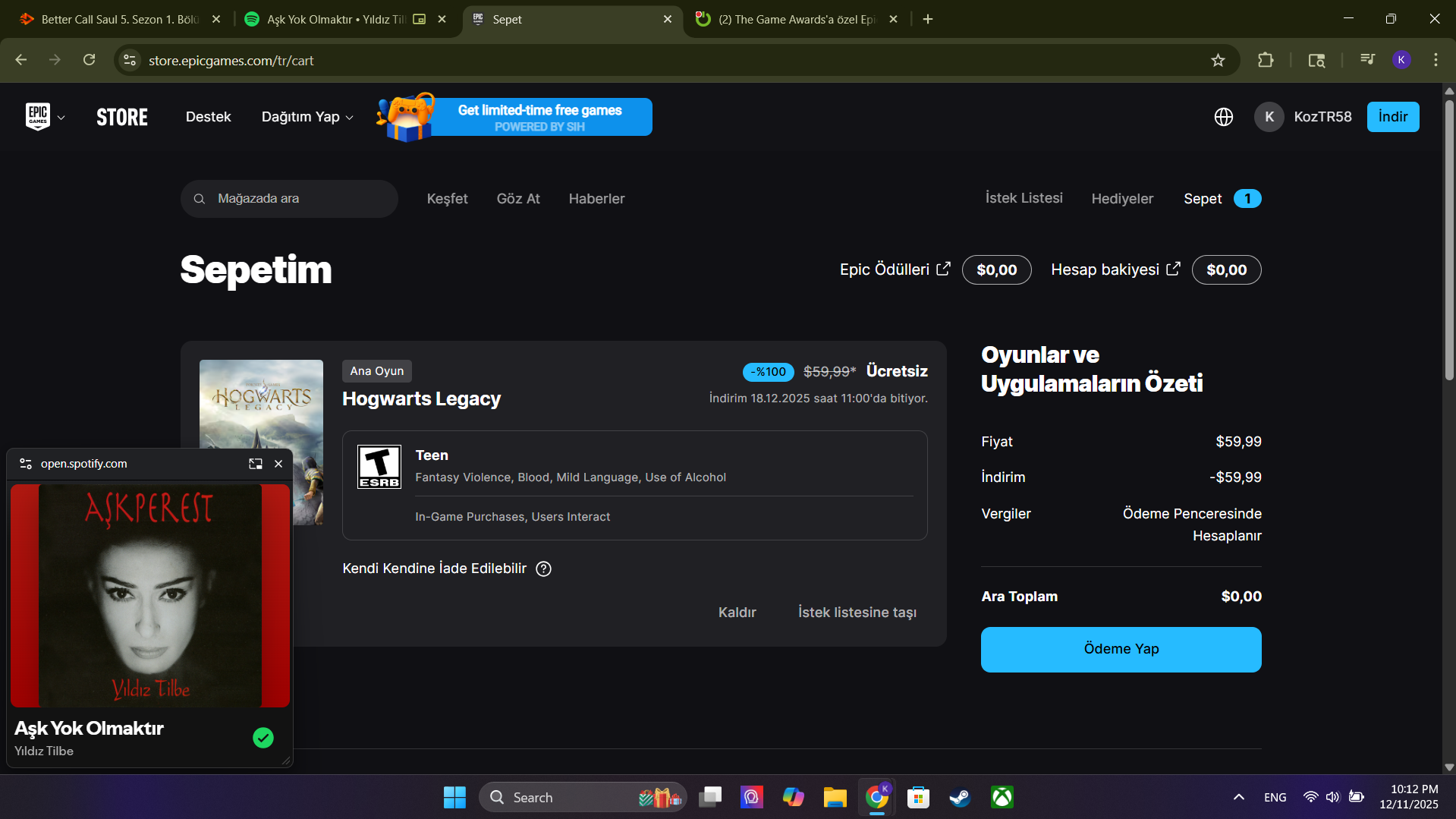The width and height of the screenshot is (1456, 819).
Task: Go back to the previous page
Action: (21, 60)
